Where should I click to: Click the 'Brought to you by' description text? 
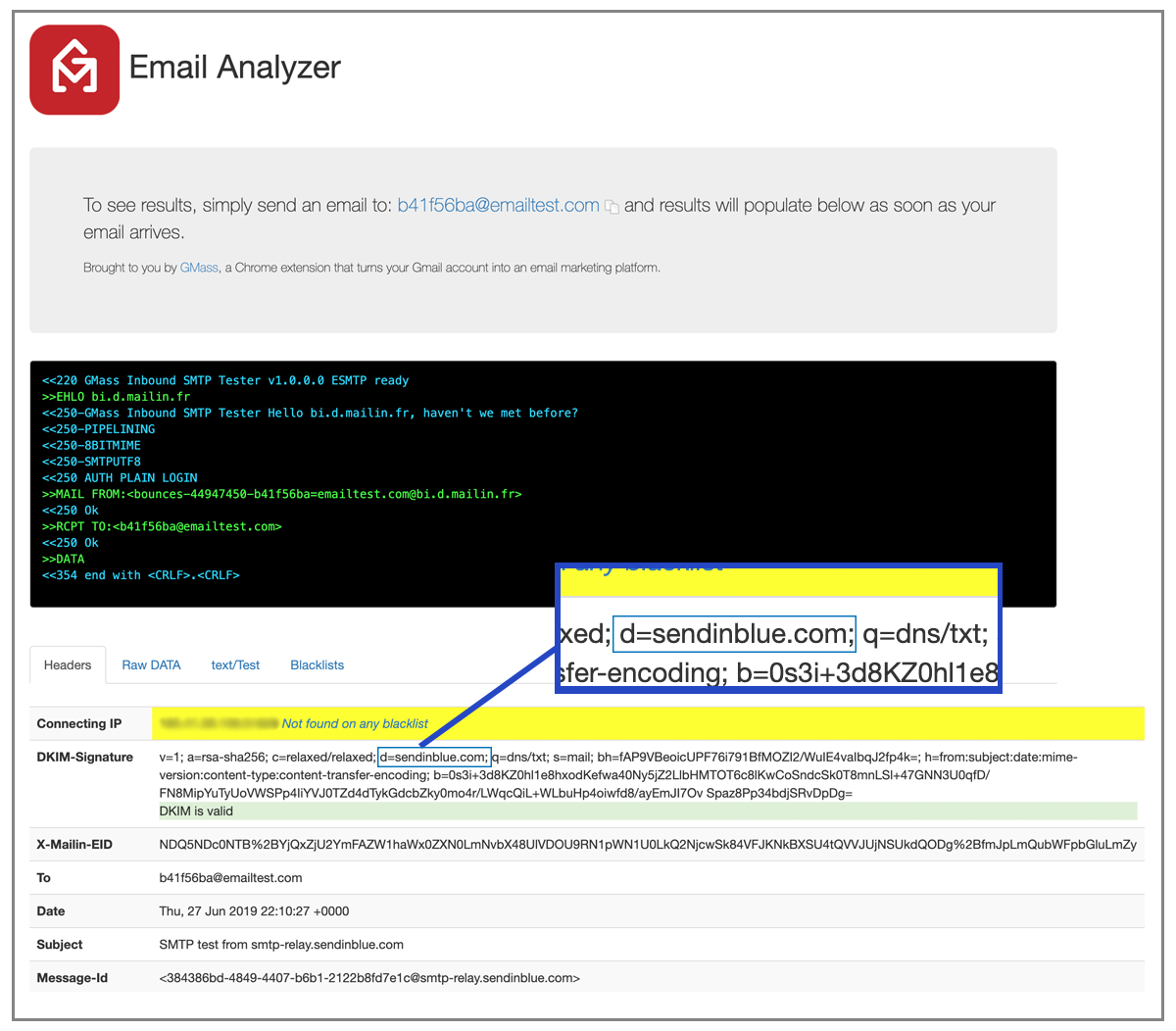click(371, 268)
